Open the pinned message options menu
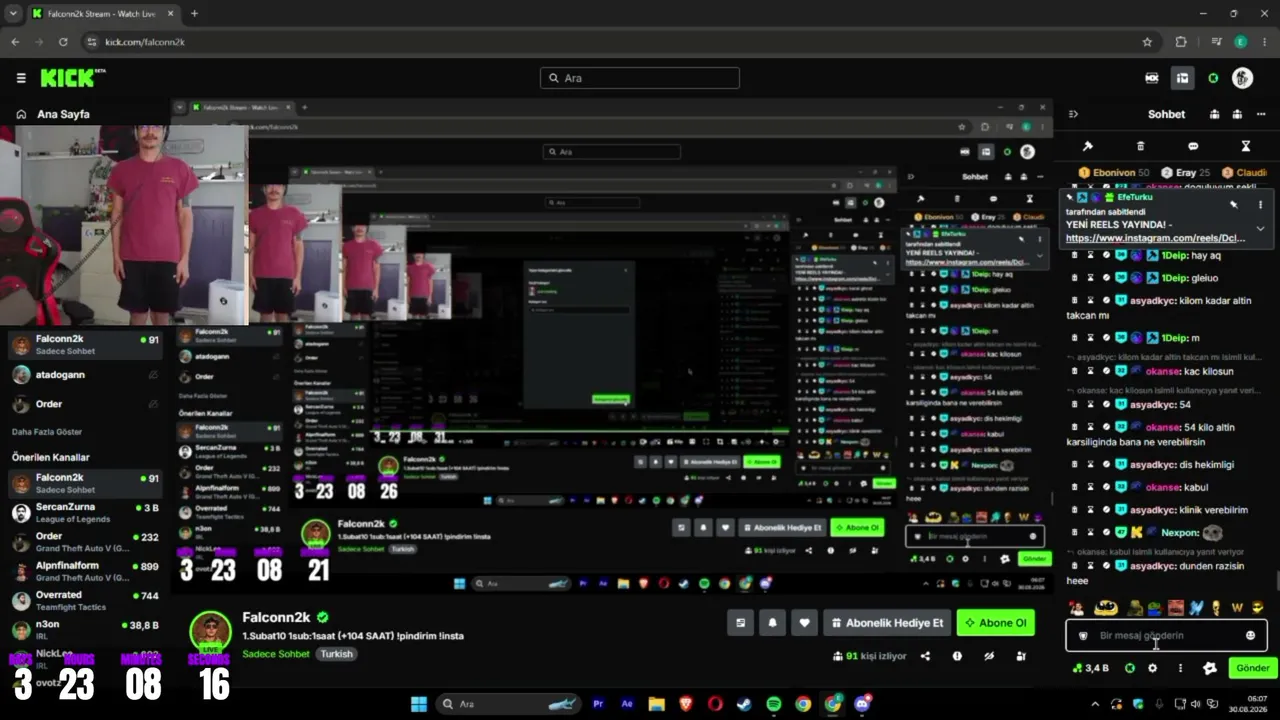 click(1260, 204)
